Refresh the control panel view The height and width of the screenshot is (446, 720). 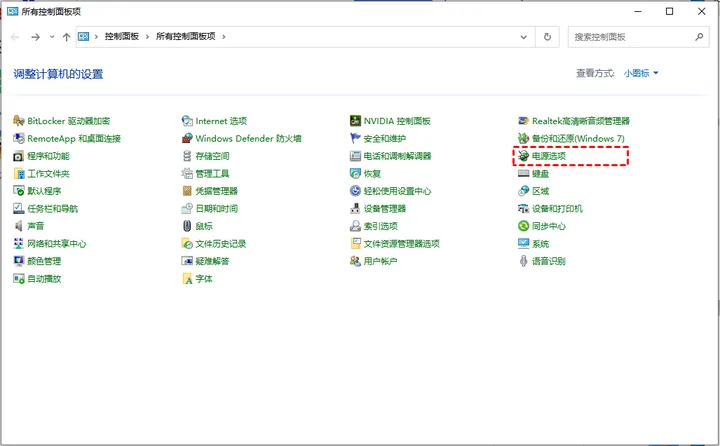547,37
